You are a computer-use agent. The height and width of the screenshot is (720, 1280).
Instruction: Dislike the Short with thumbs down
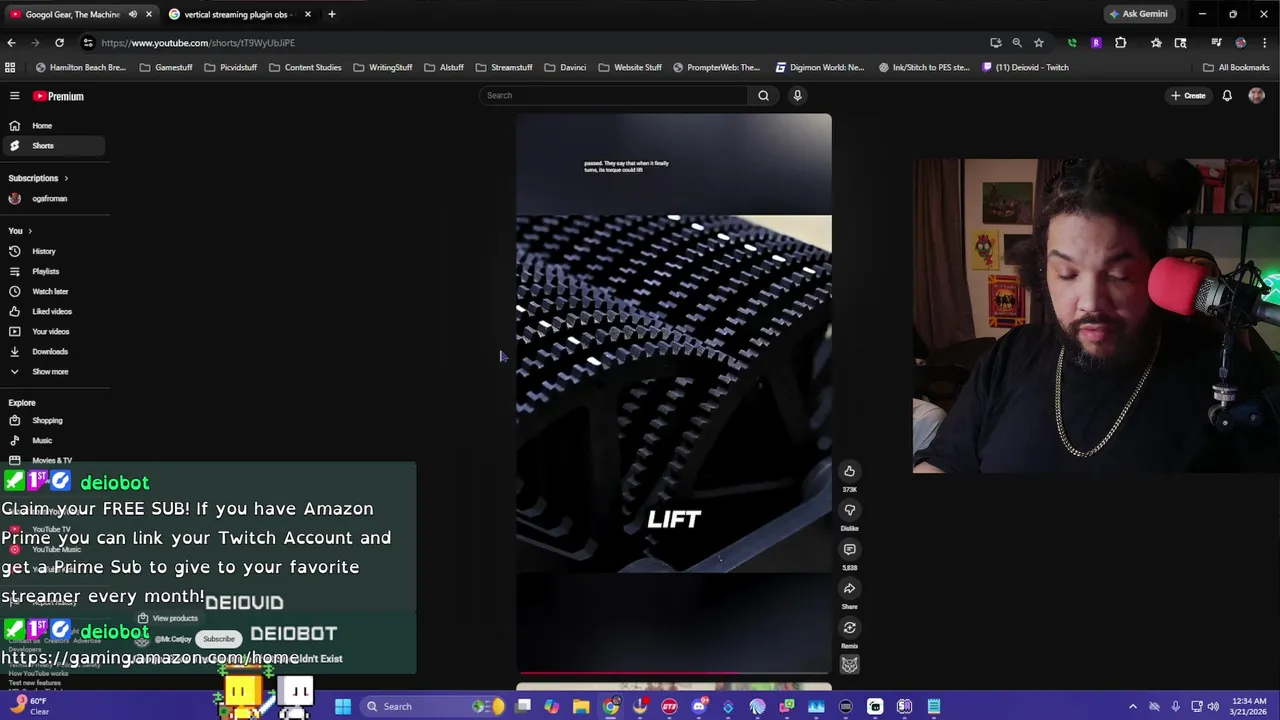coord(849,510)
